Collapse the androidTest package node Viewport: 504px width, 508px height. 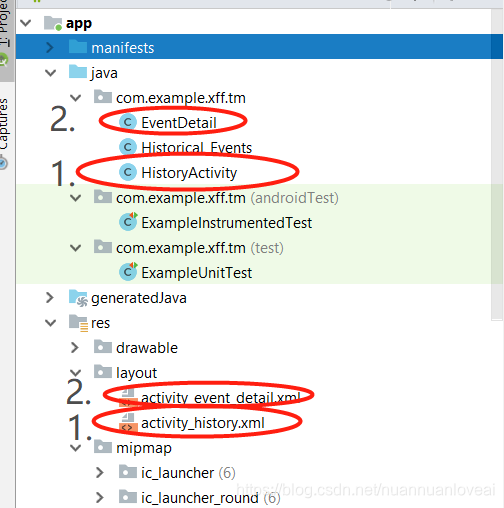[x=76, y=198]
